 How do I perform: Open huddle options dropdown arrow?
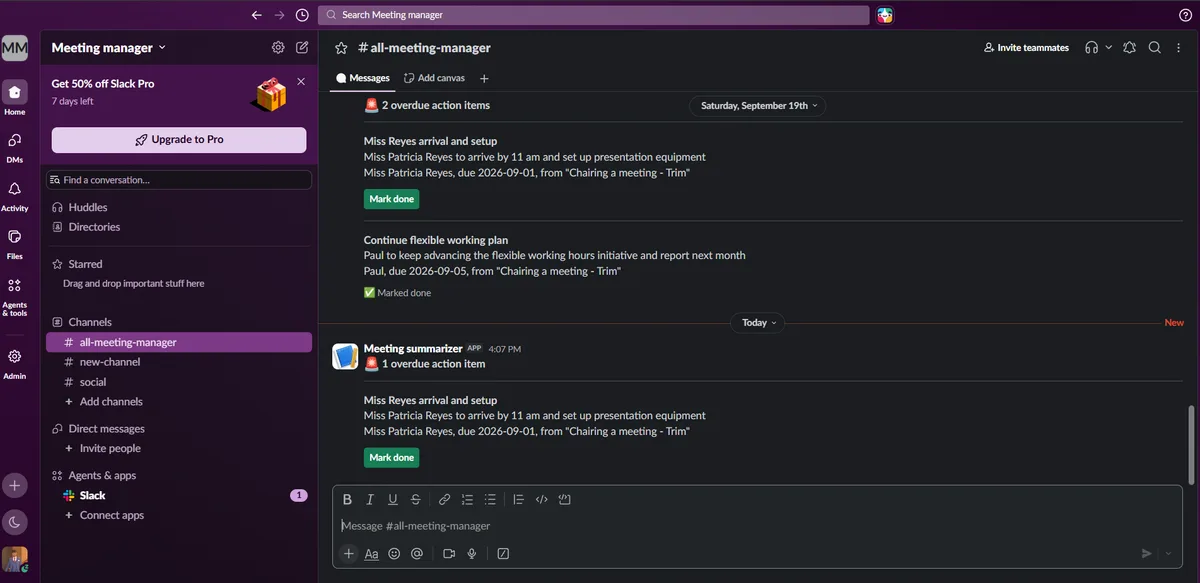pyautogui.click(x=1108, y=47)
